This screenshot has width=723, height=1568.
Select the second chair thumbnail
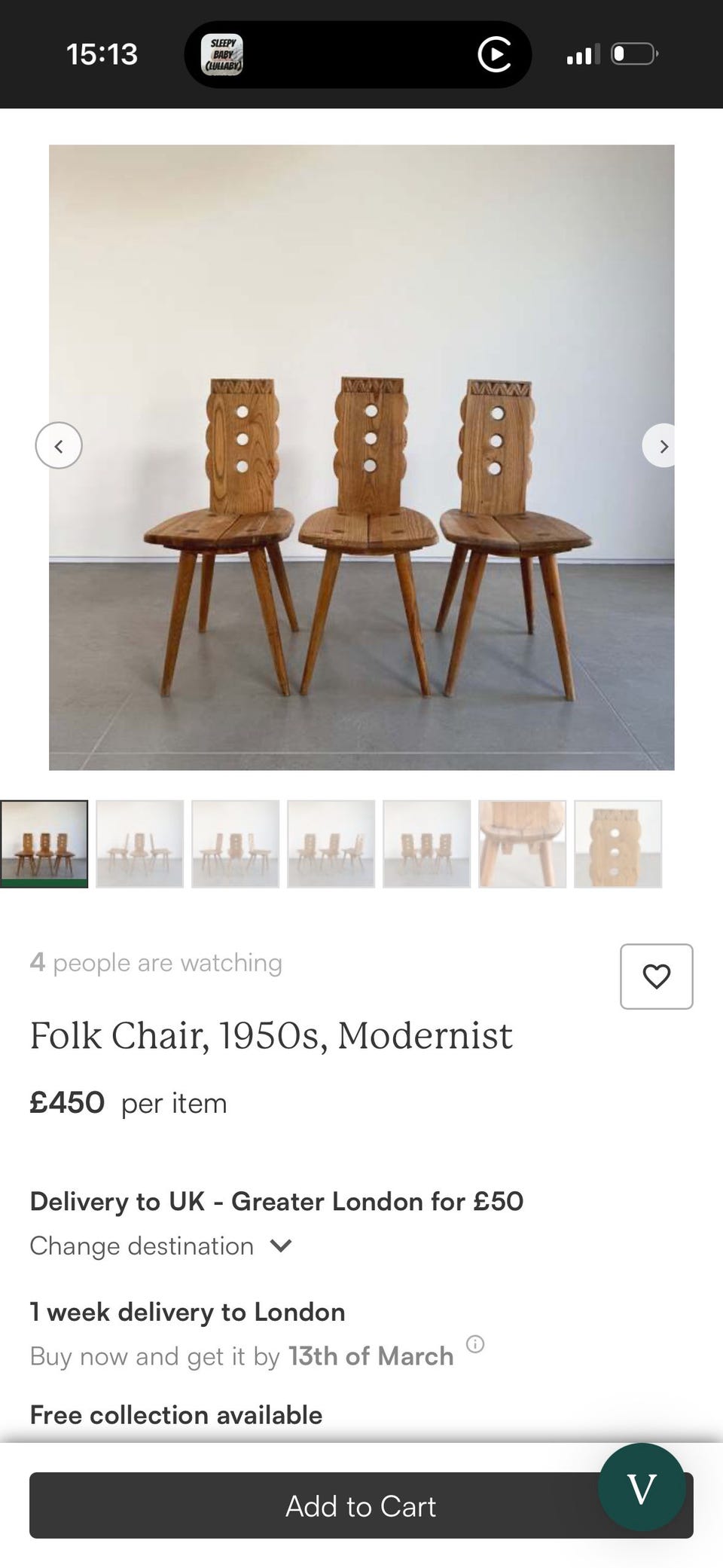coord(140,844)
